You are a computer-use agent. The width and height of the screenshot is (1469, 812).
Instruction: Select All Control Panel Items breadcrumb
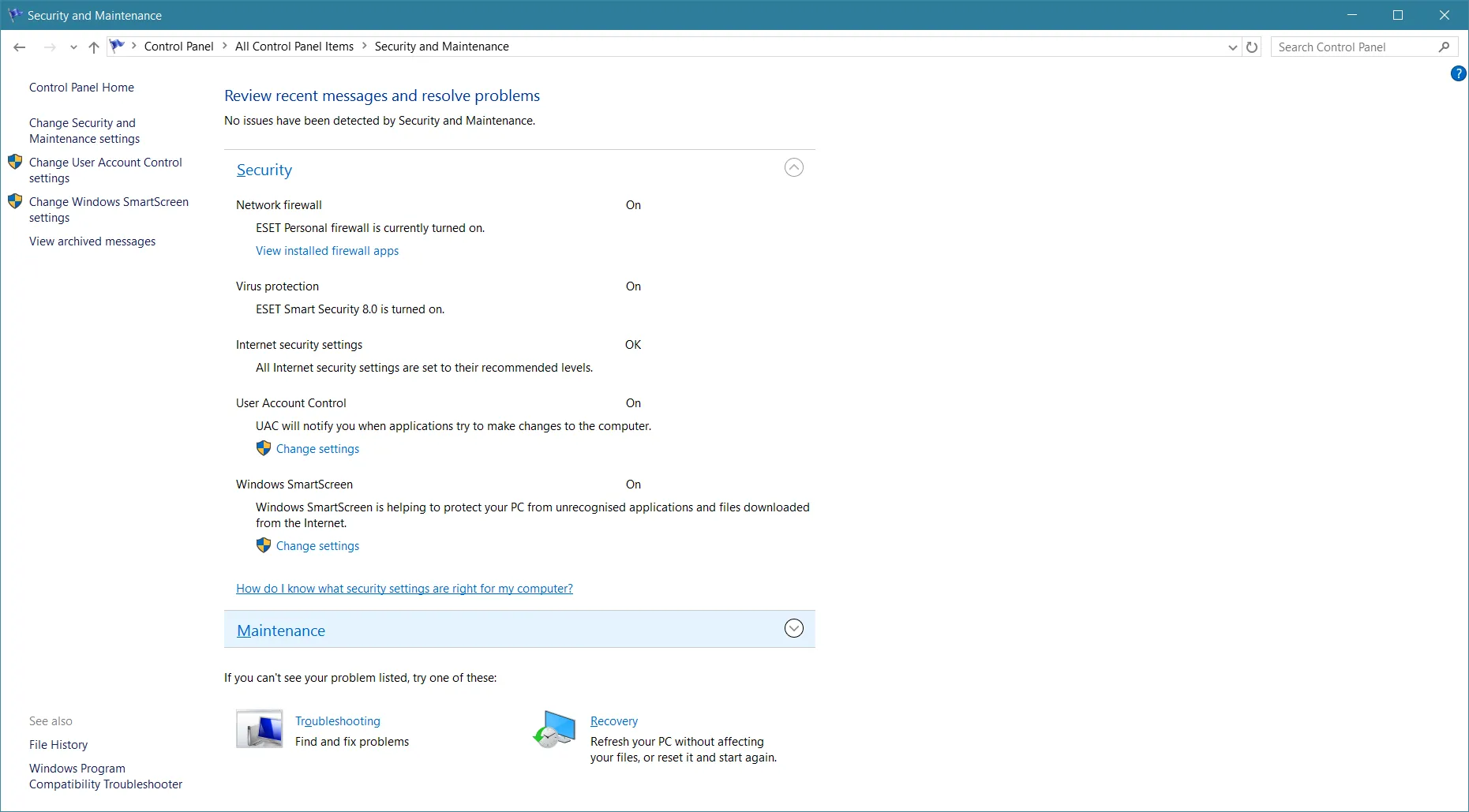294,47
